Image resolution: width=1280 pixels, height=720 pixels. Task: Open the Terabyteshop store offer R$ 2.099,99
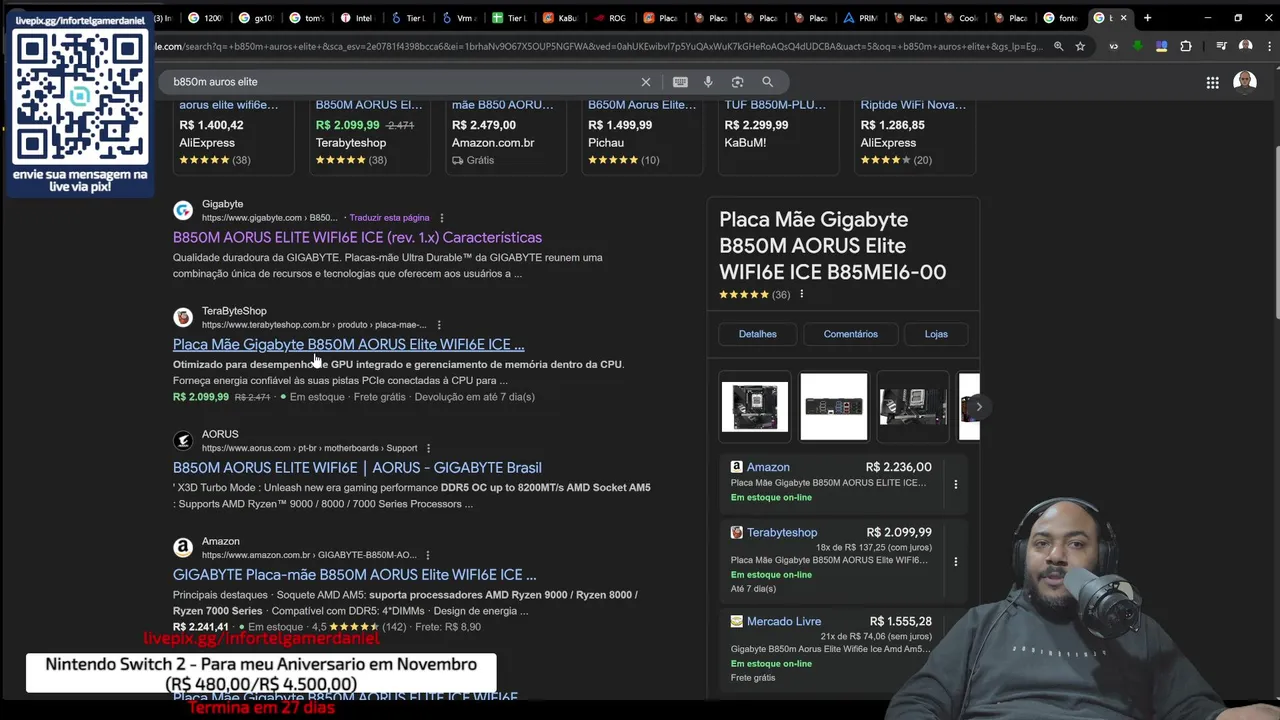[x=844, y=561]
